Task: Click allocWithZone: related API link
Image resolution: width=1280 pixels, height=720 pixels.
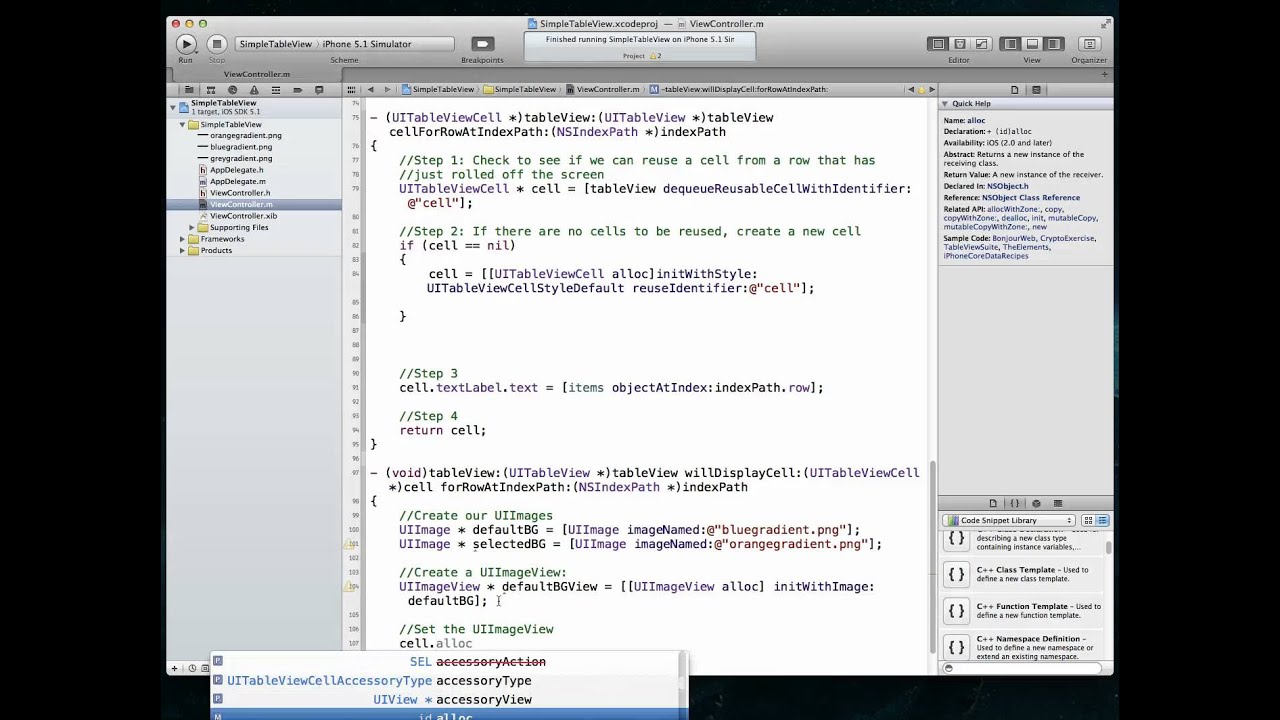Action: (1014, 209)
